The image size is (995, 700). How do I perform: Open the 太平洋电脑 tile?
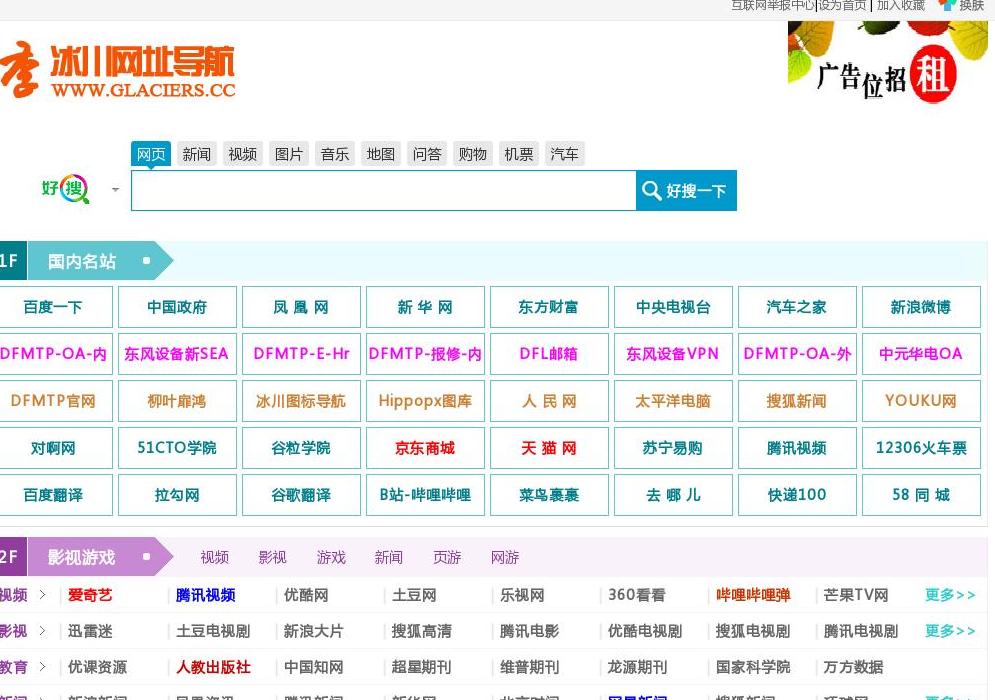coord(673,401)
